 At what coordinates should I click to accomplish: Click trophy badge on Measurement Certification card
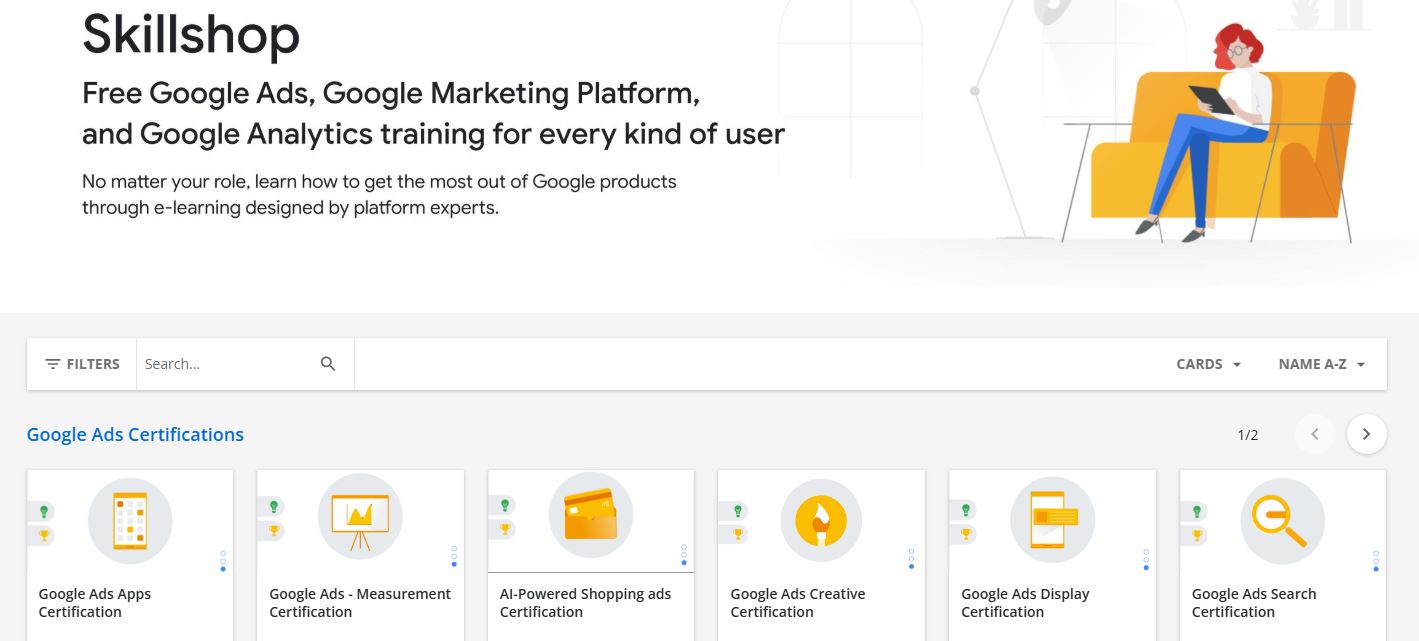[x=273, y=531]
